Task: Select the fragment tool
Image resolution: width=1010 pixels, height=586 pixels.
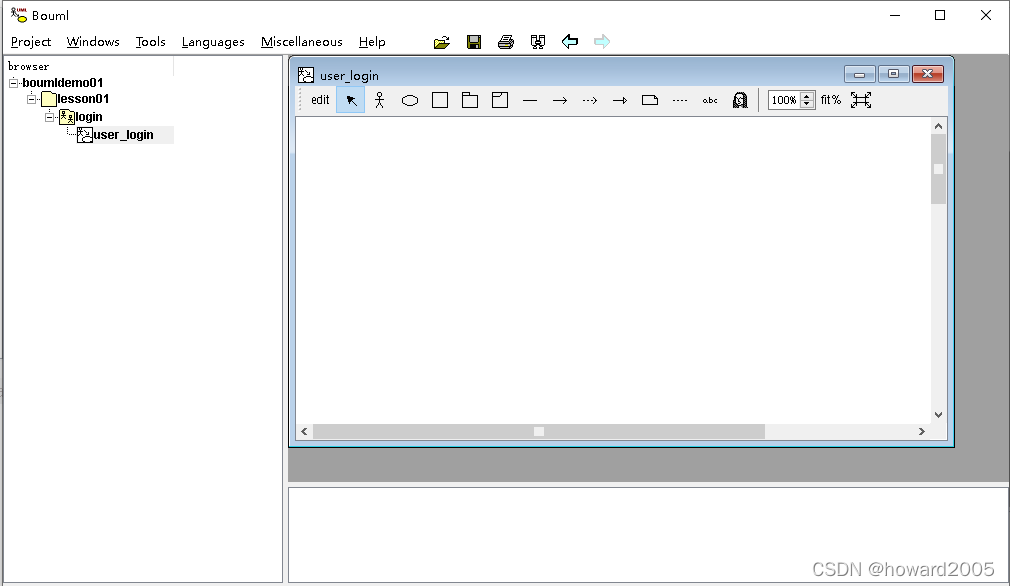Action: pos(500,100)
